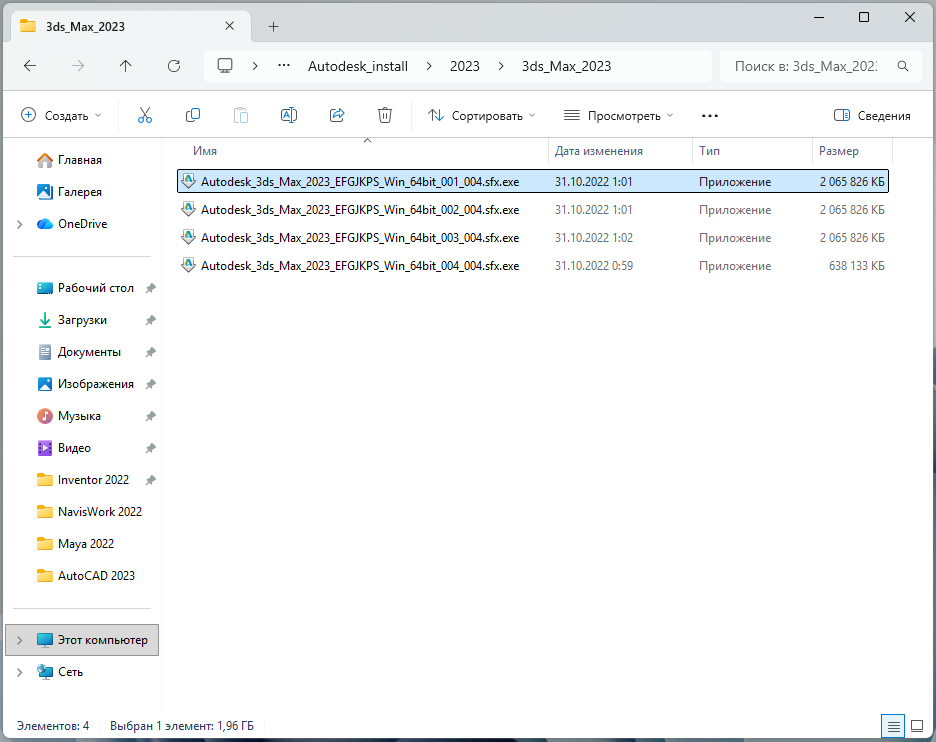936x742 pixels.
Task: Expand the Сеть tree node
Action: pos(20,672)
